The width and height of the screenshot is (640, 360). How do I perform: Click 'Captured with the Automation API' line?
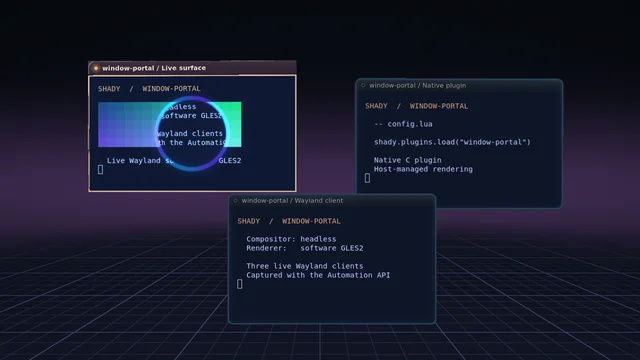click(x=318, y=275)
